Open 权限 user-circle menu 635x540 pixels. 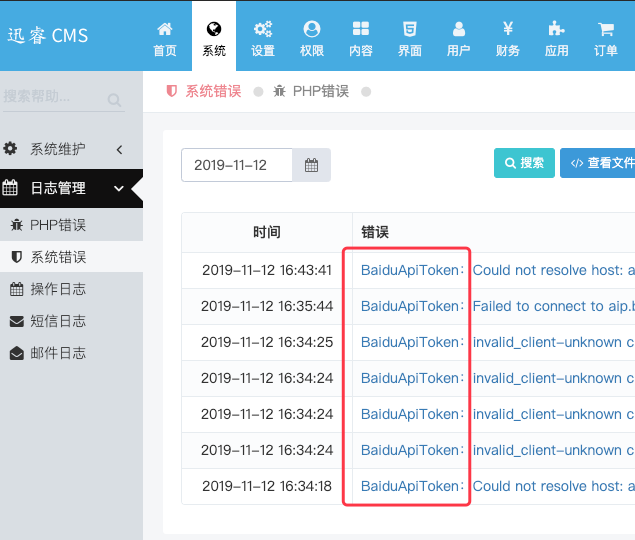(312, 39)
